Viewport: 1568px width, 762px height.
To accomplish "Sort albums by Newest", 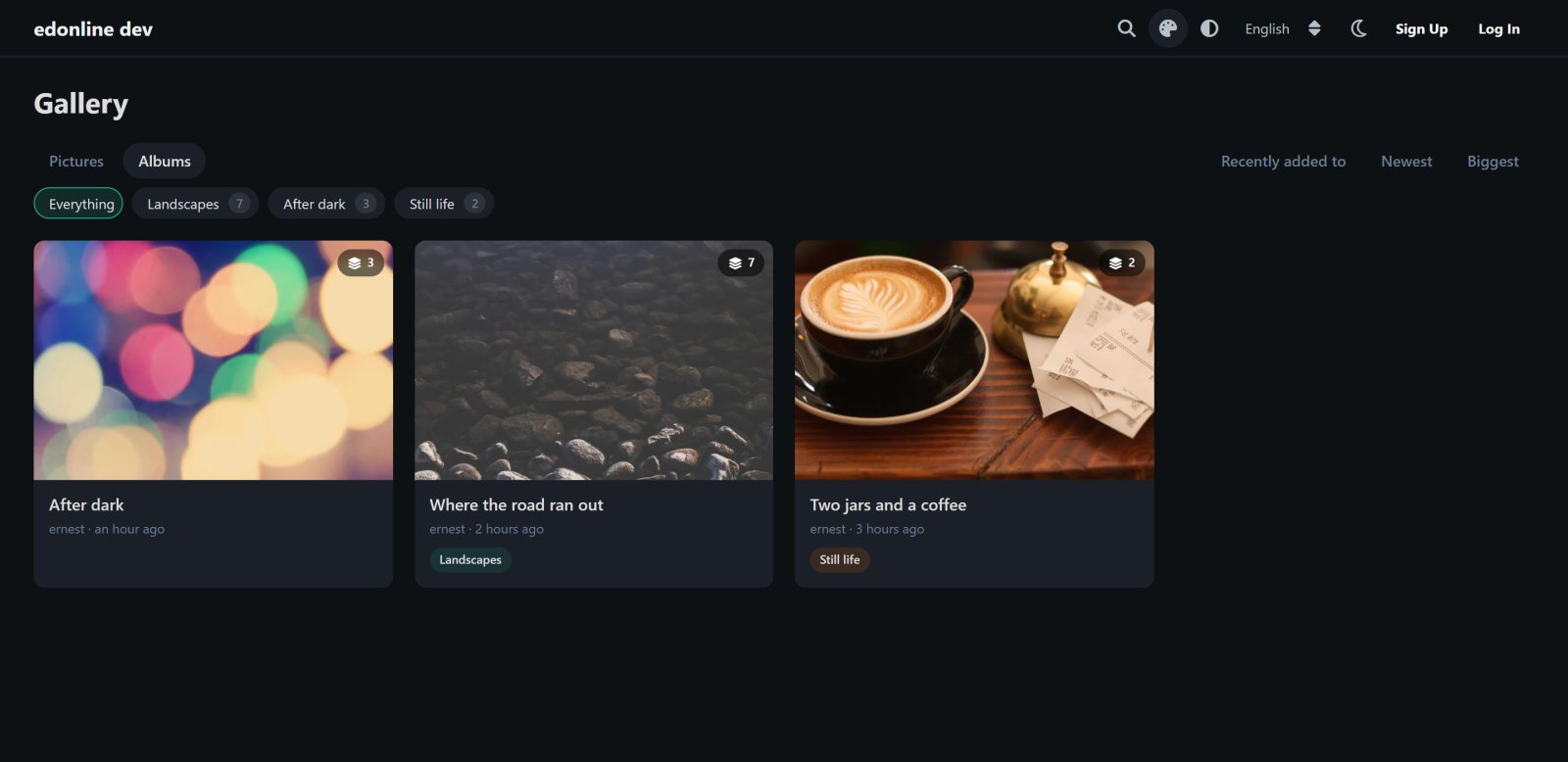I will [x=1406, y=162].
